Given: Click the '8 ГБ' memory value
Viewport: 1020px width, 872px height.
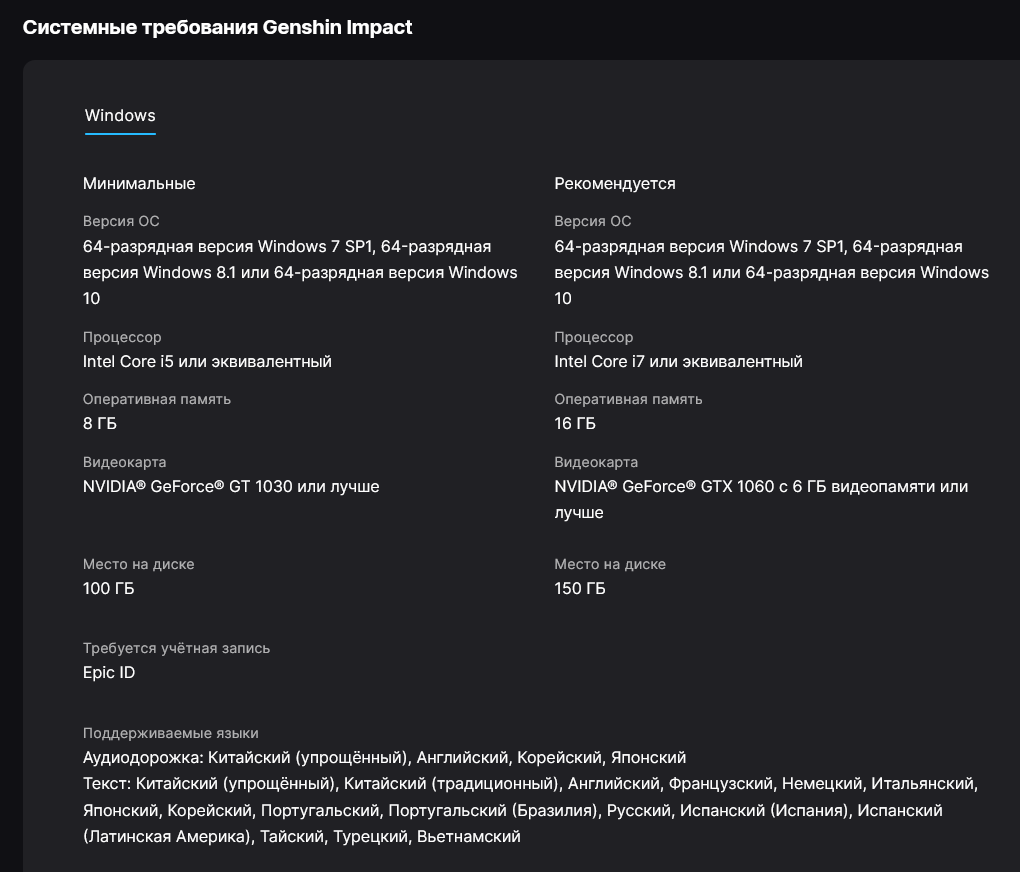Looking at the screenshot, I should point(100,423).
